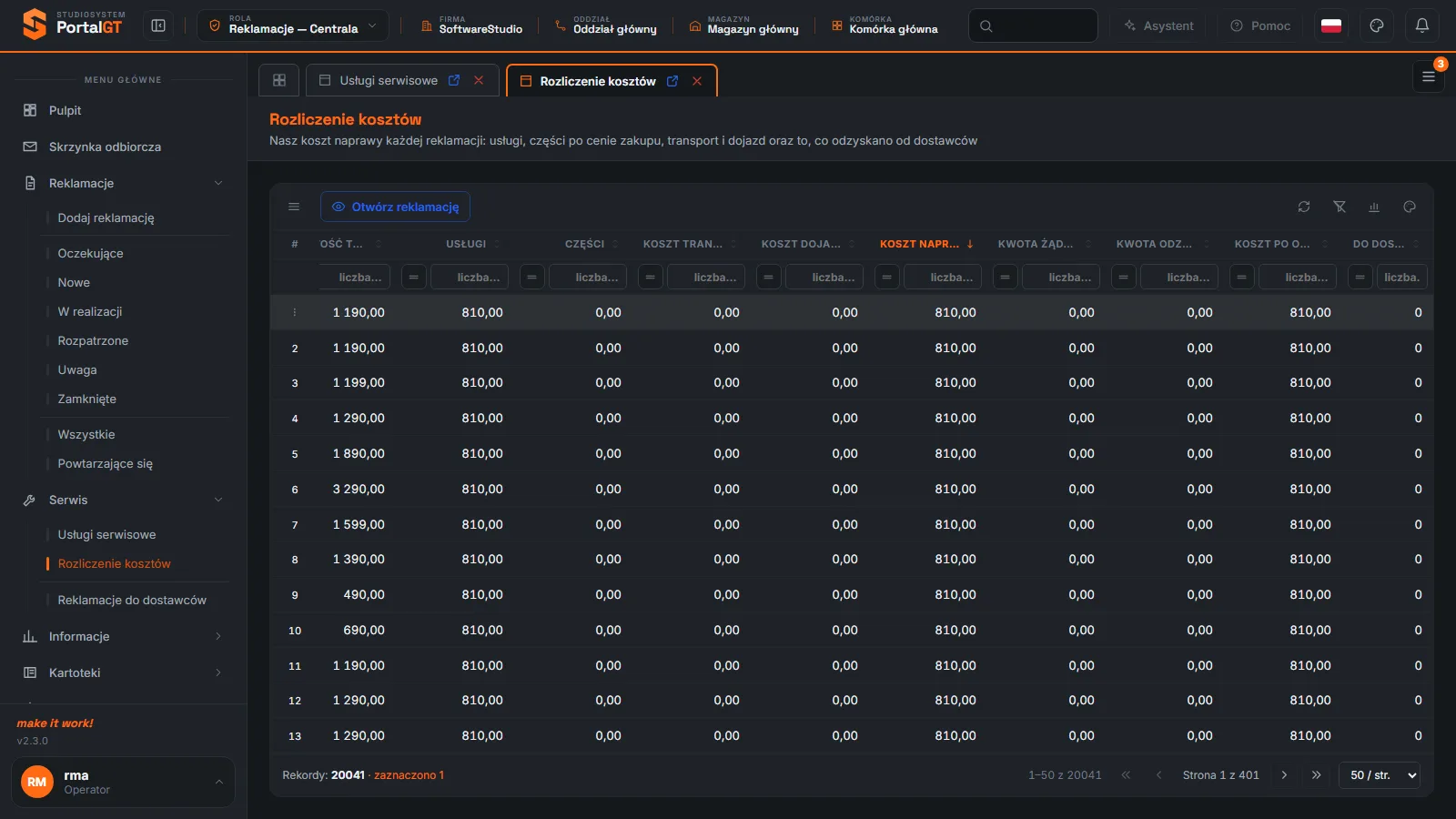Open the Asystent button
This screenshot has height=819, width=1456.
(1158, 25)
